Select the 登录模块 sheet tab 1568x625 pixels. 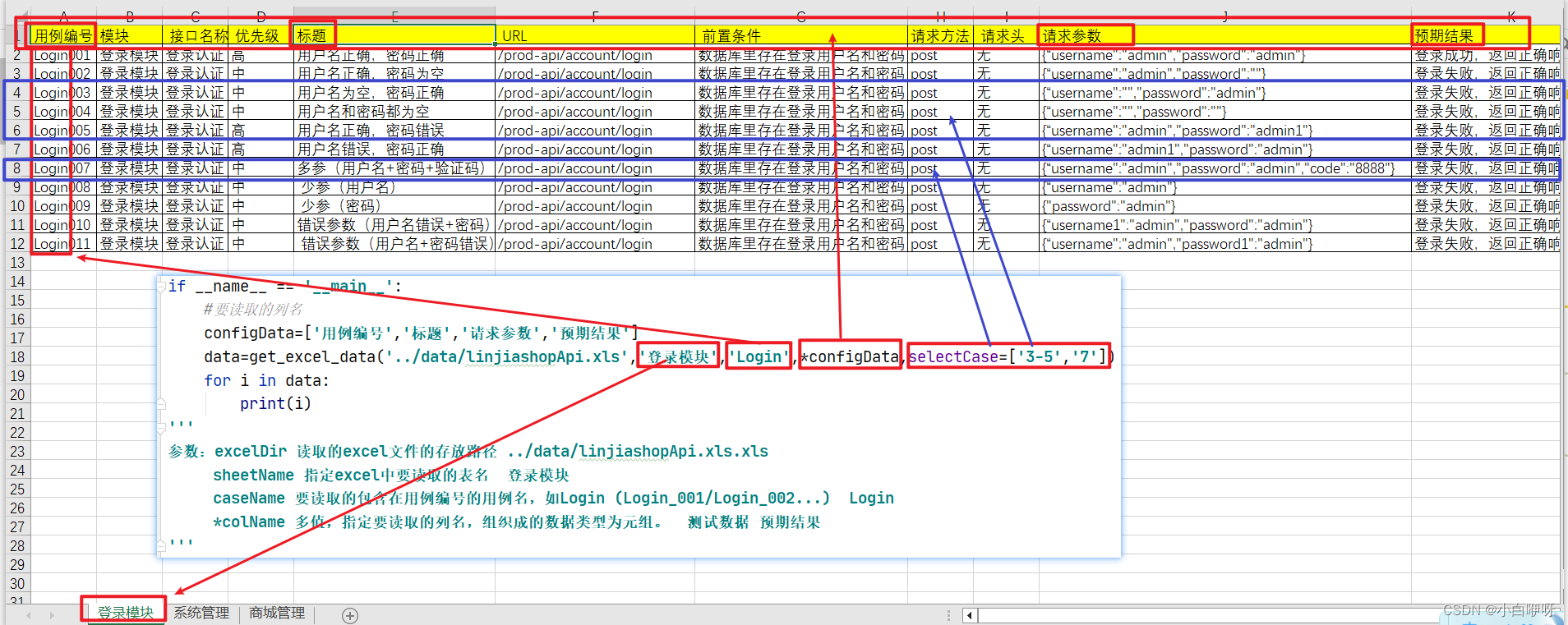coord(125,613)
